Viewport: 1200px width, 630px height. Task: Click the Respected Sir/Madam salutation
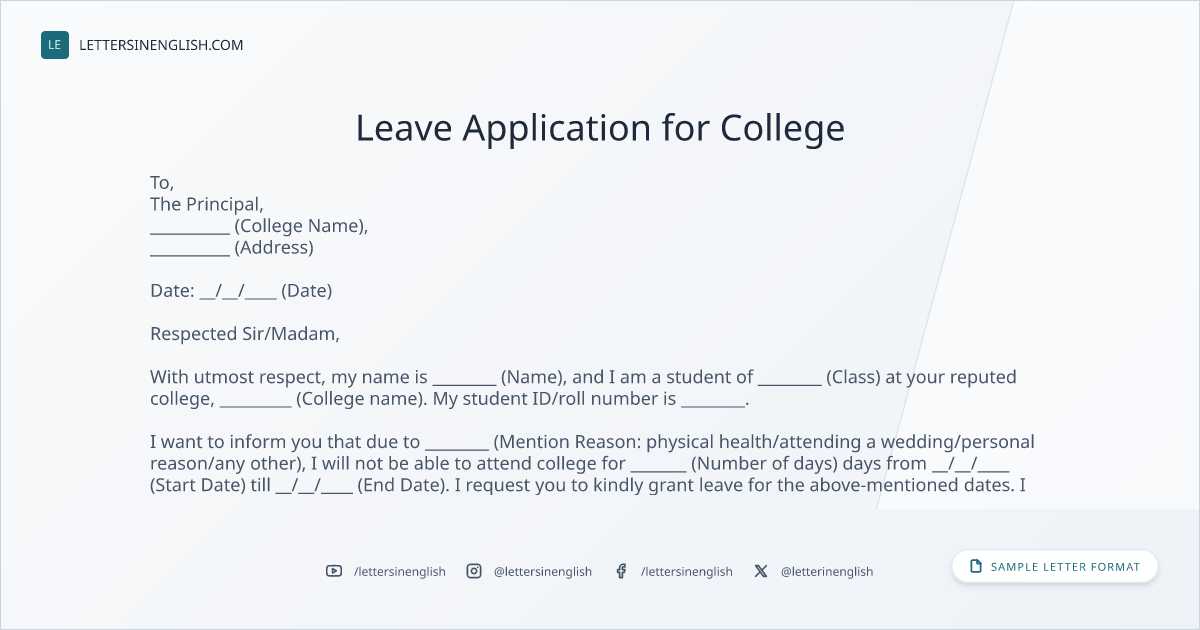point(245,334)
